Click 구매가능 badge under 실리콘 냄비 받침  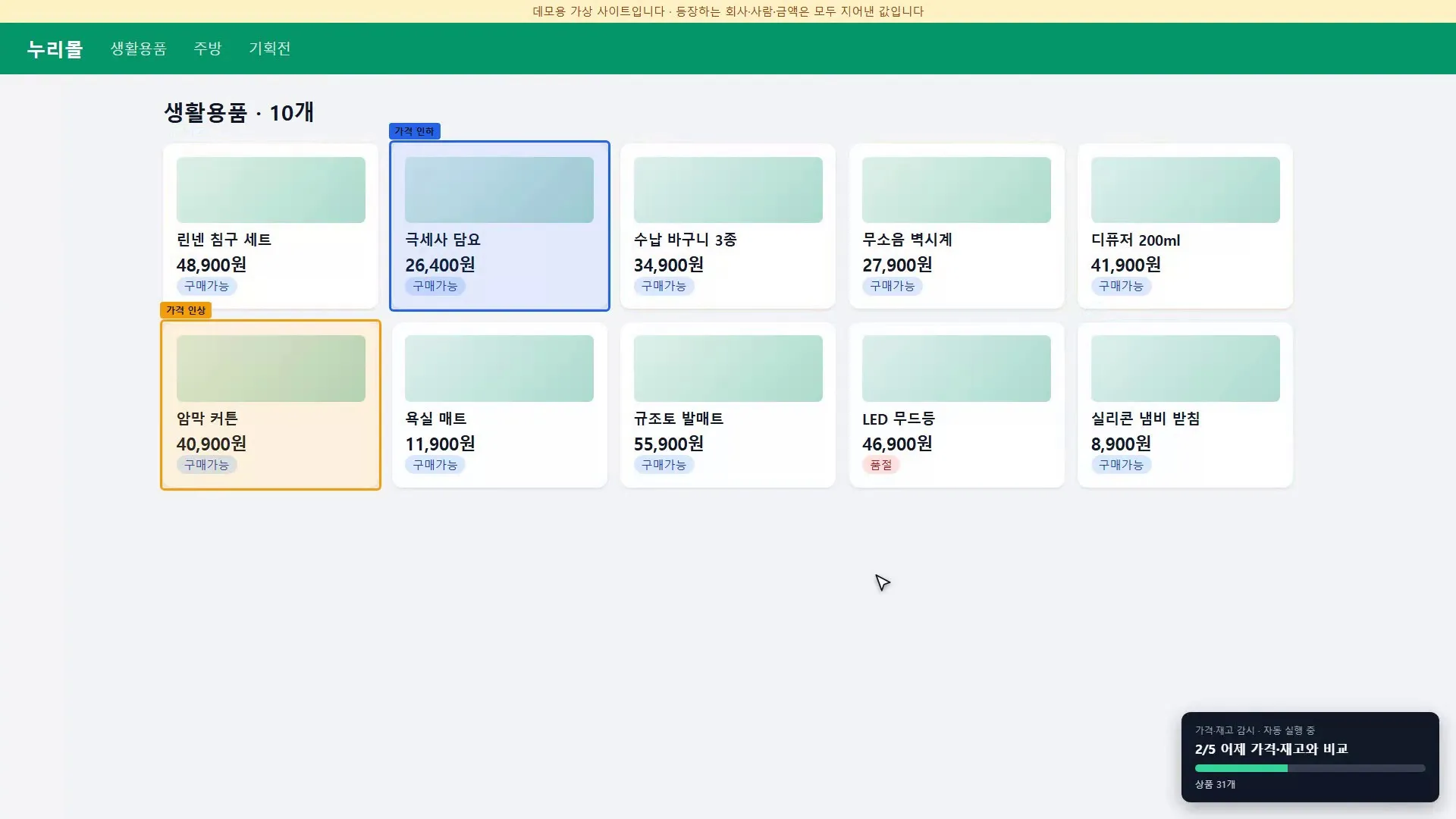pyautogui.click(x=1121, y=465)
